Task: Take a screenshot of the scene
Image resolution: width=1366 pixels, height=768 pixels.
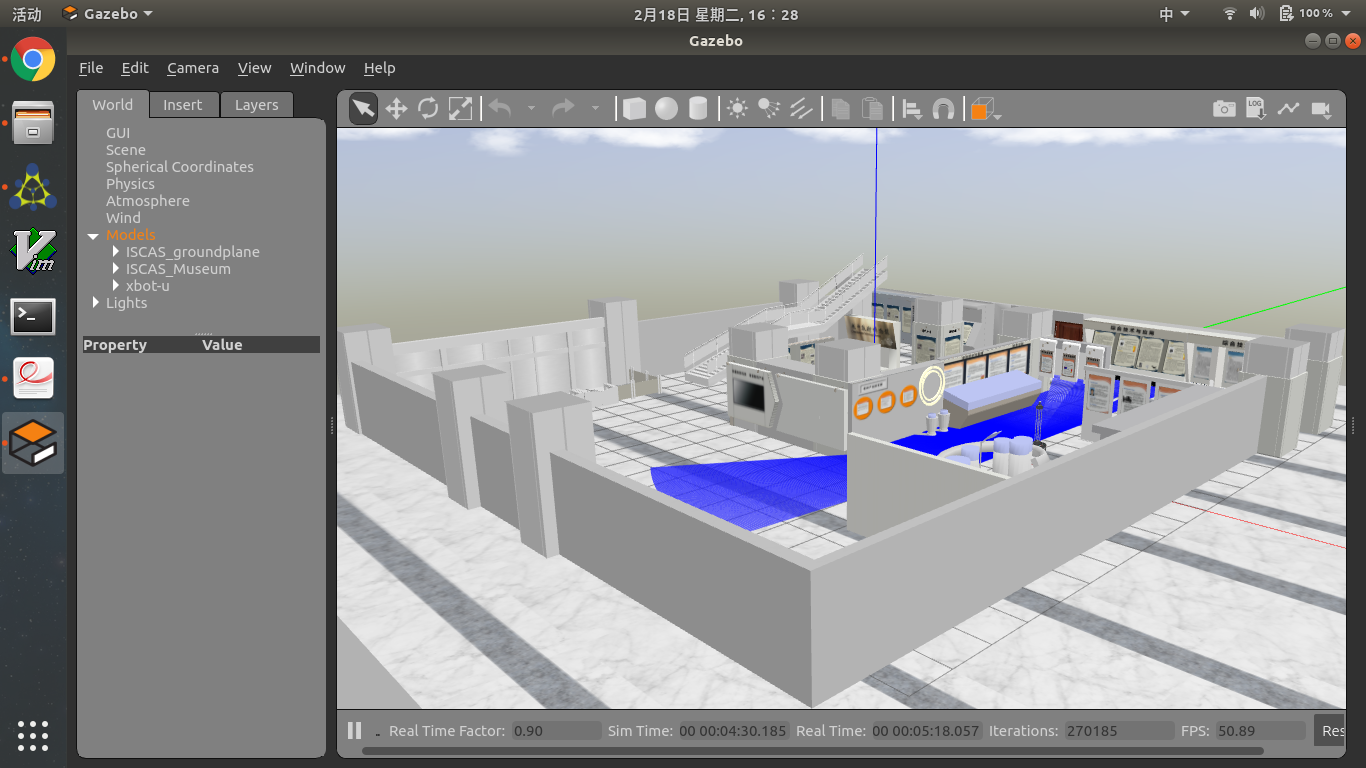Action: (1224, 108)
